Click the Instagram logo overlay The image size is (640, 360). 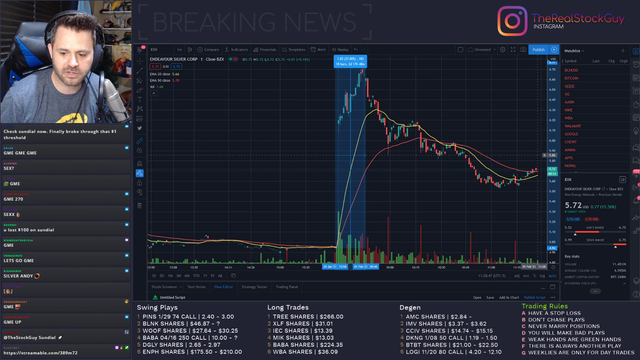tap(512, 21)
